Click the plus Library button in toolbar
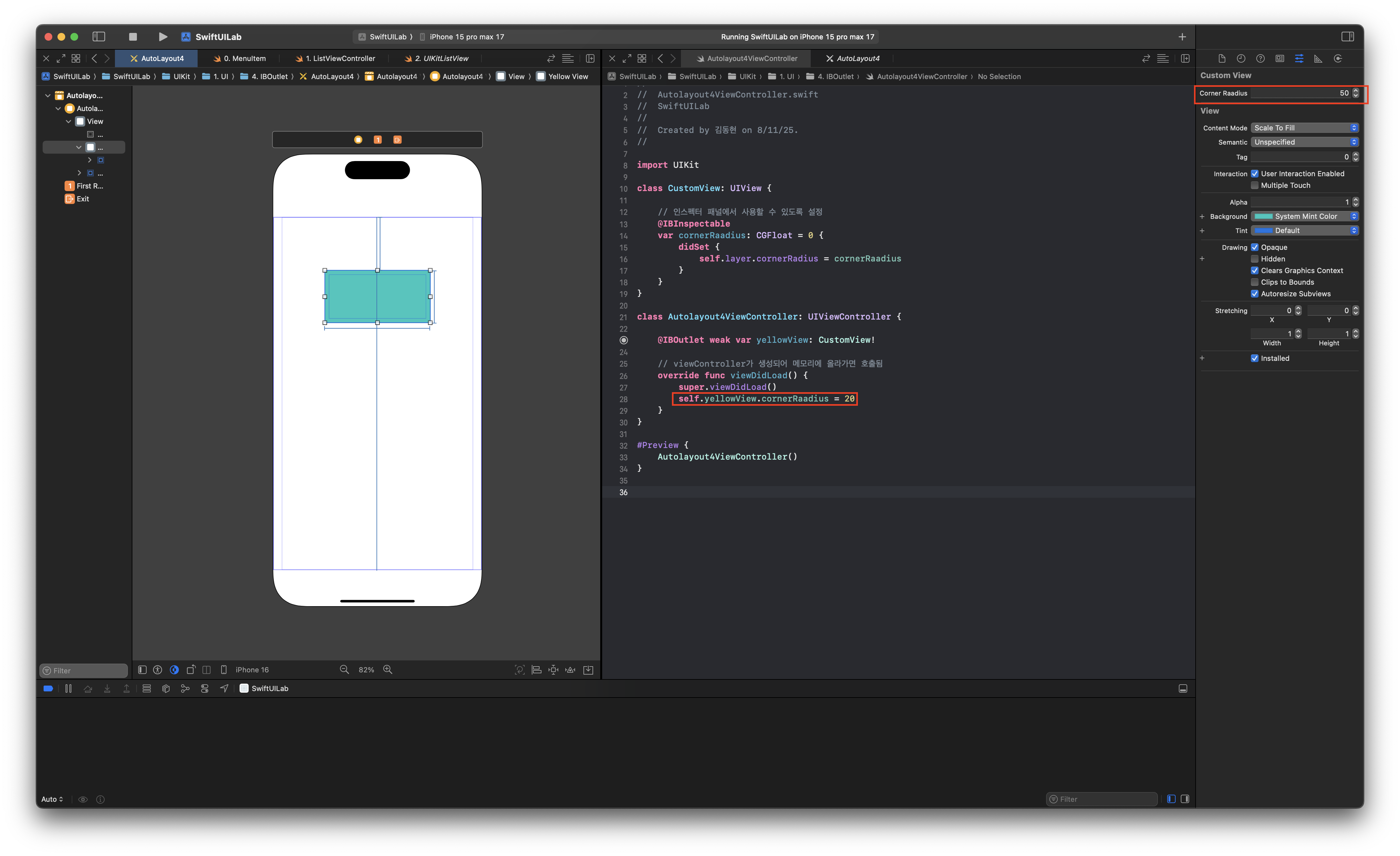Viewport: 1400px width, 856px height. [1182, 36]
